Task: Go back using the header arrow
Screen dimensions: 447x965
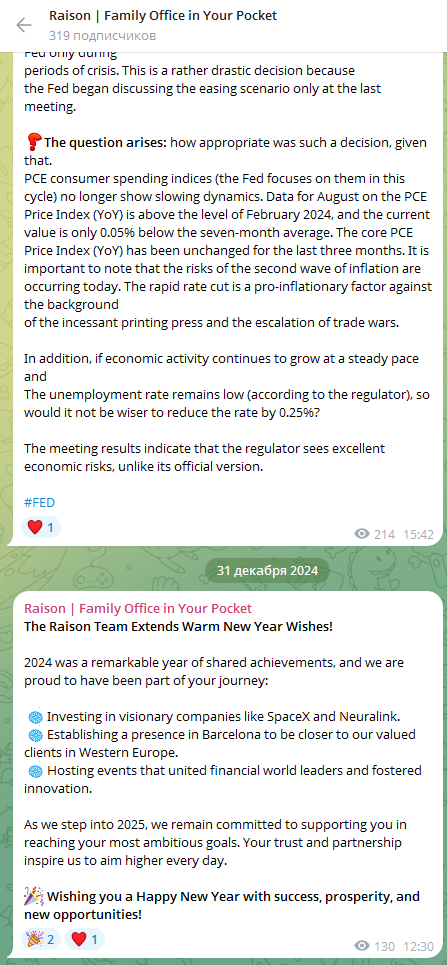Action: click(x=23, y=25)
